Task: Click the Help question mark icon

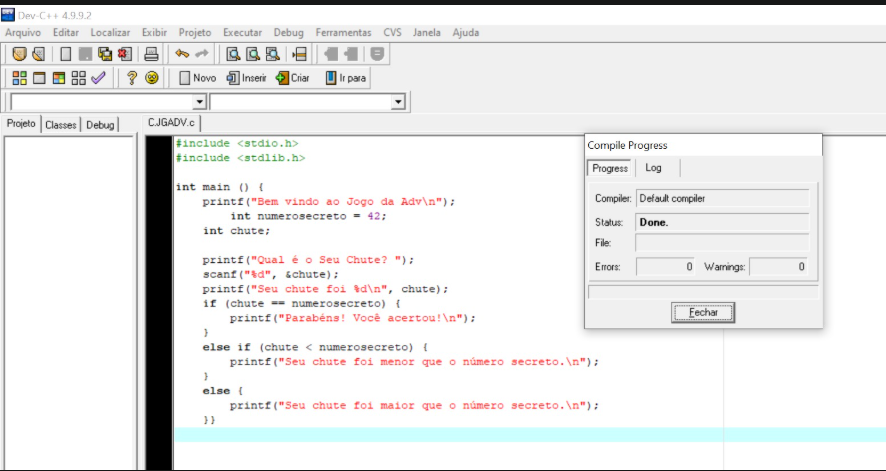Action: click(132, 78)
